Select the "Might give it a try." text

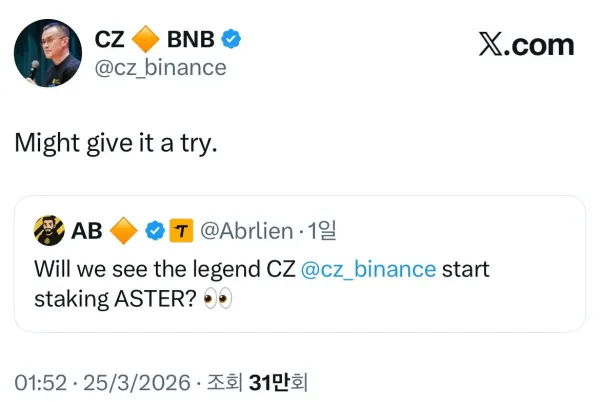click(x=115, y=142)
